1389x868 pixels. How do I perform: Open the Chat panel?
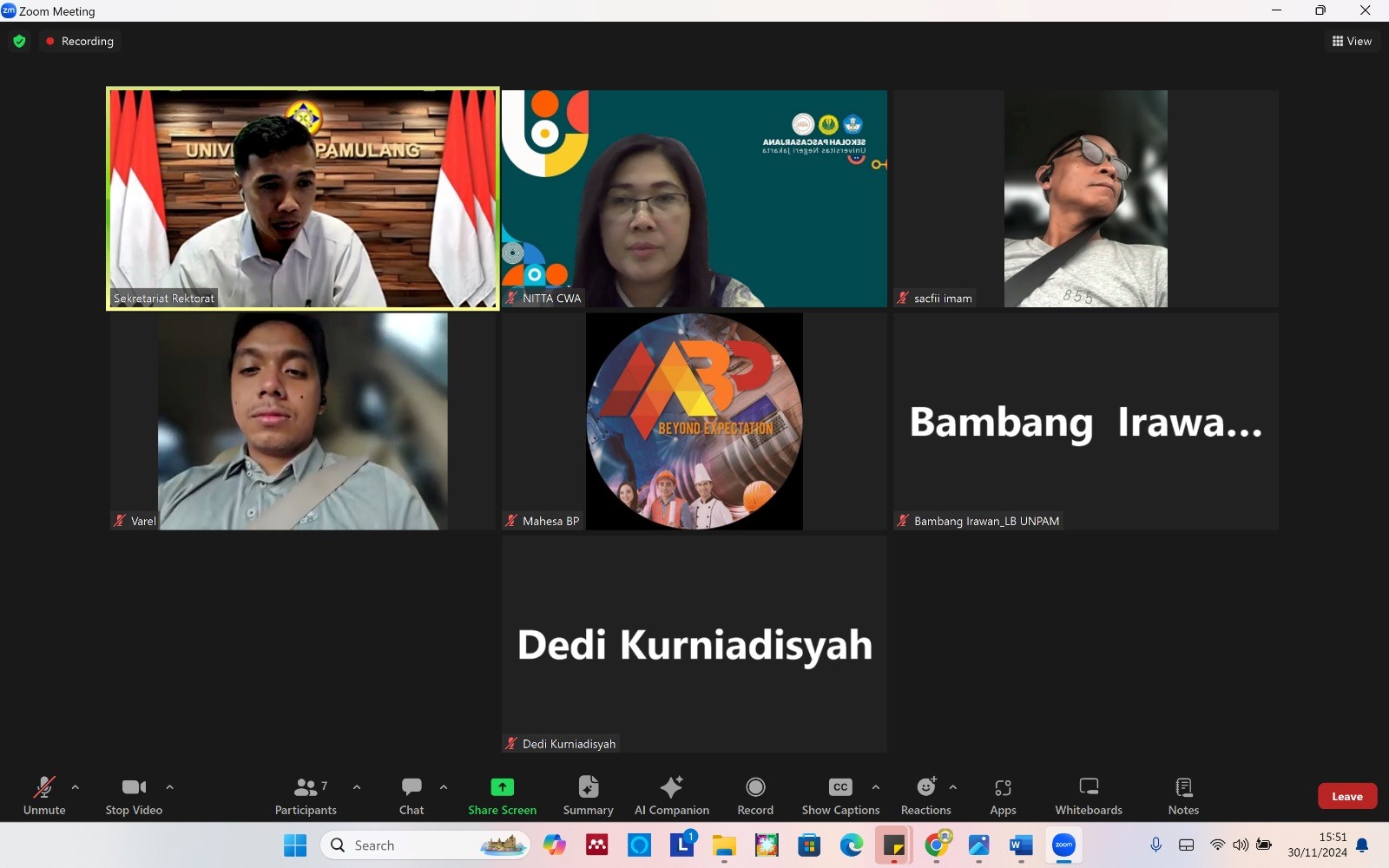411,796
